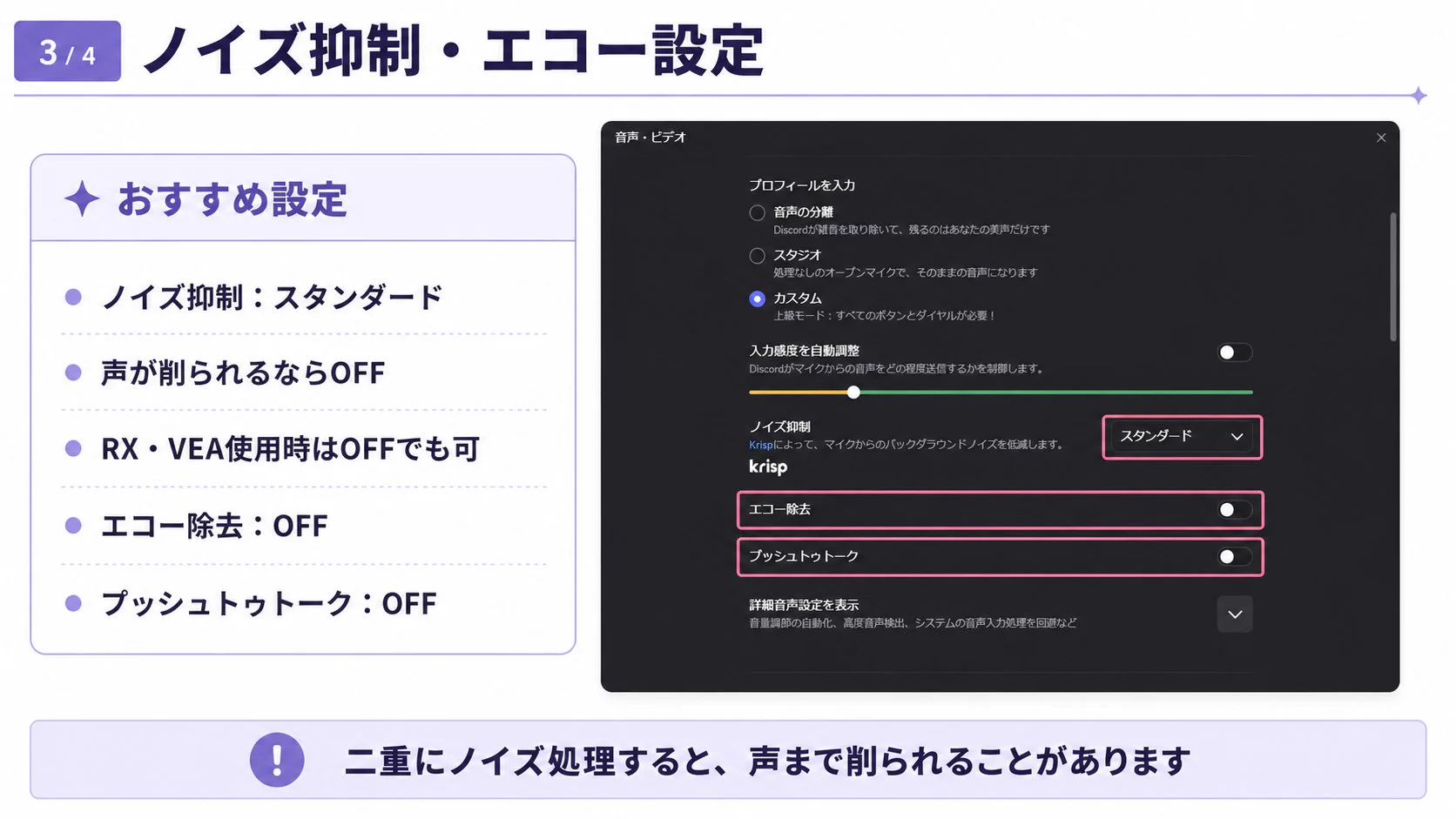Toggle the プッシュトゥトーク switch
The image size is (1456, 819).
point(1234,557)
